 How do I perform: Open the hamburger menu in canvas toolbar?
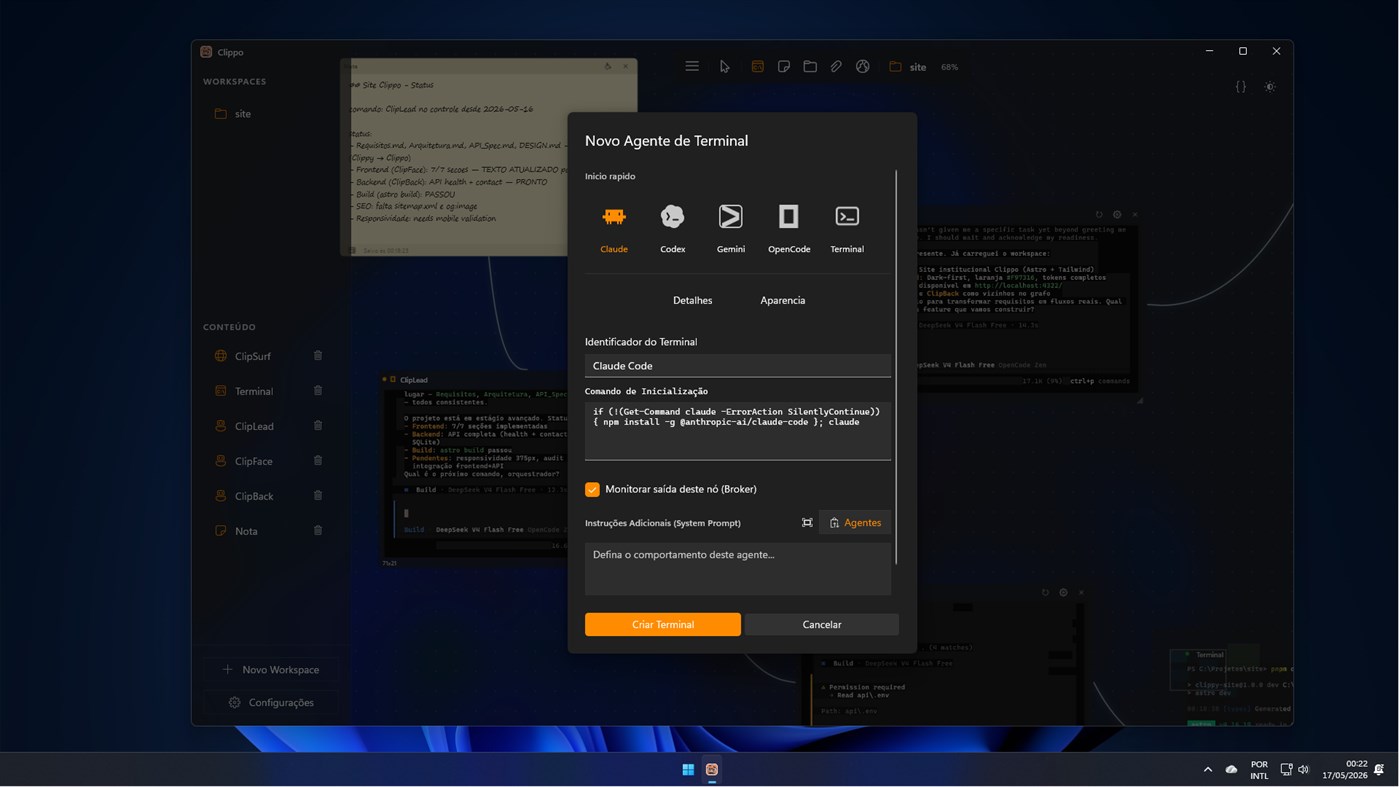tap(692, 67)
